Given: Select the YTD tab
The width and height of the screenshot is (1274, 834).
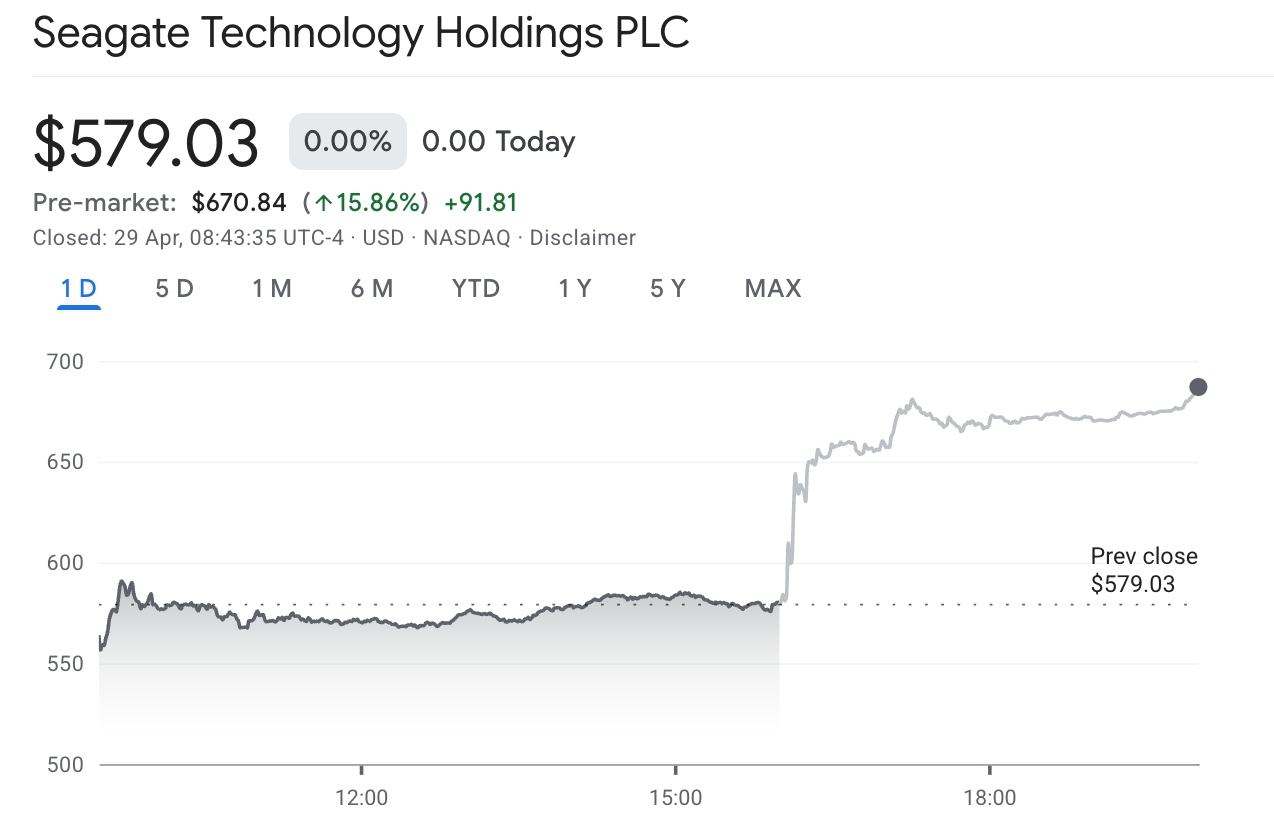Looking at the screenshot, I should (x=475, y=289).
